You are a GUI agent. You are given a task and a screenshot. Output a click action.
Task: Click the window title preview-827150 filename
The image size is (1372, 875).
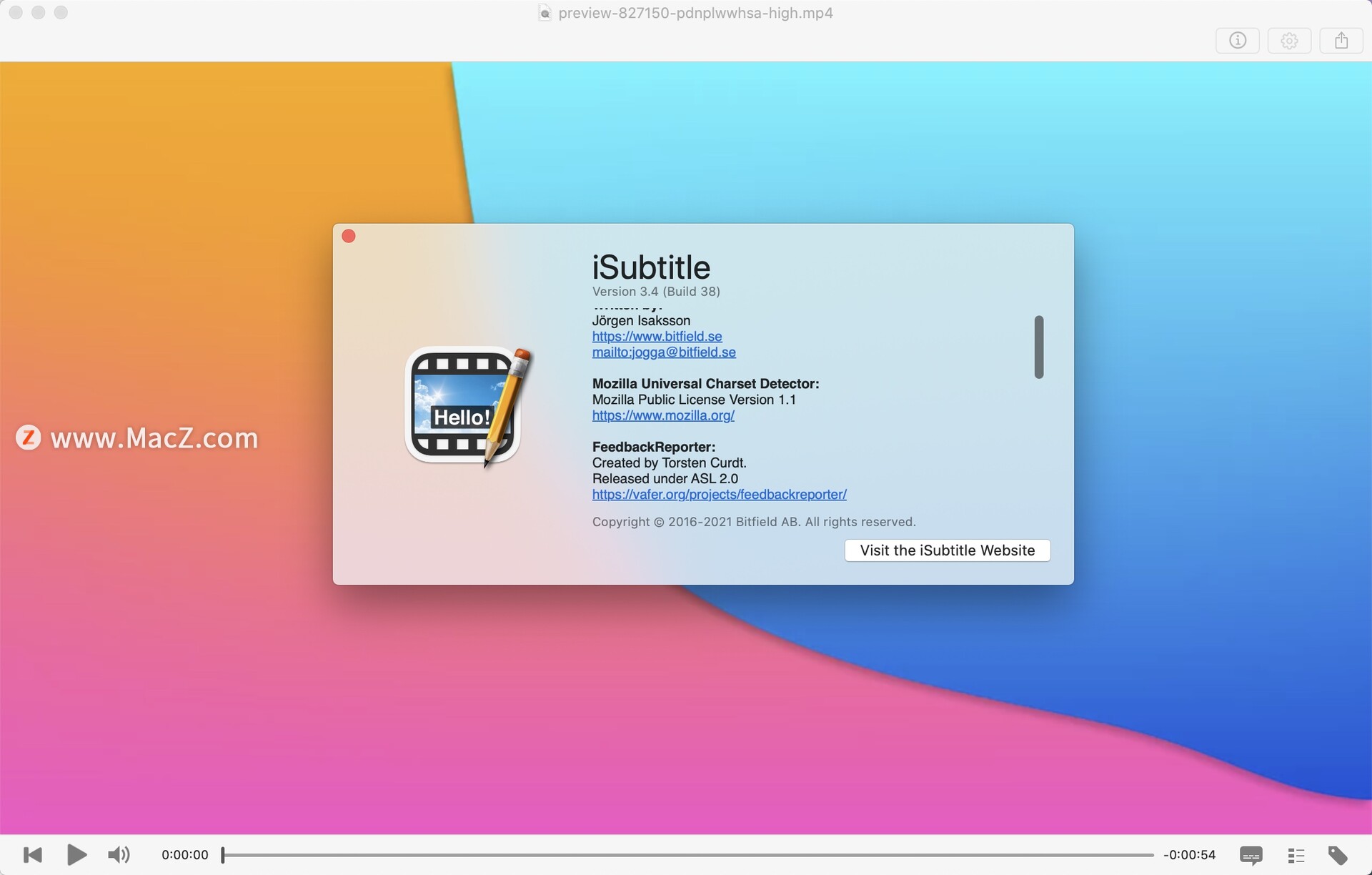(695, 13)
